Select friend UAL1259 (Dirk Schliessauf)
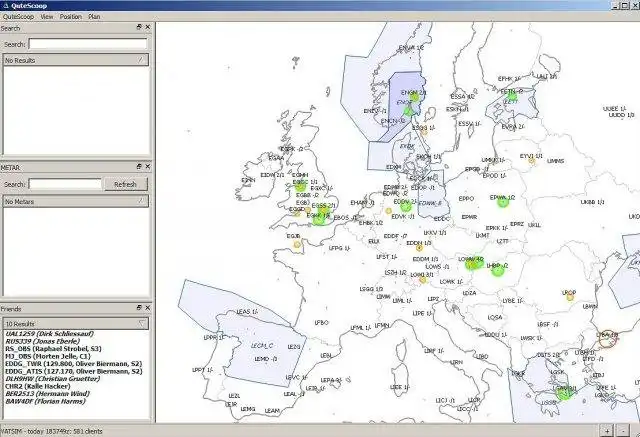Viewport: 640px width, 437px height. 49,334
